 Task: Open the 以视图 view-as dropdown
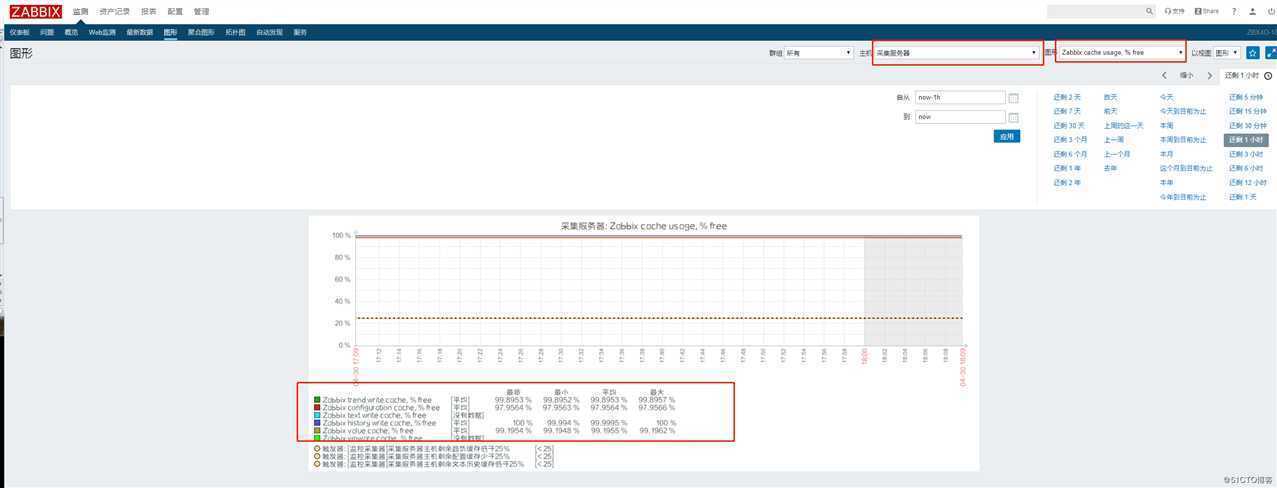click(1228, 52)
